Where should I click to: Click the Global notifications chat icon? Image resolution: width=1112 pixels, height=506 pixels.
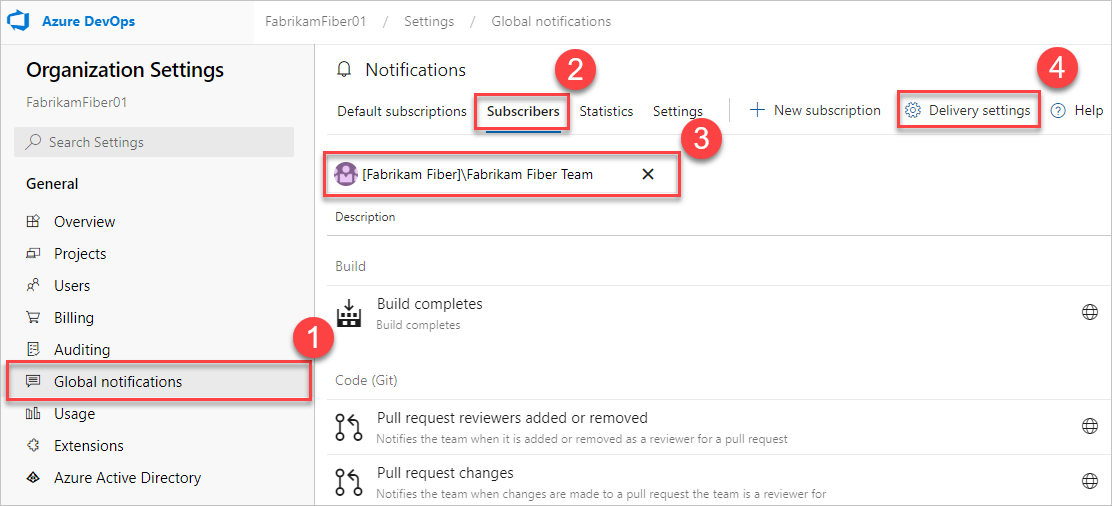click(33, 382)
